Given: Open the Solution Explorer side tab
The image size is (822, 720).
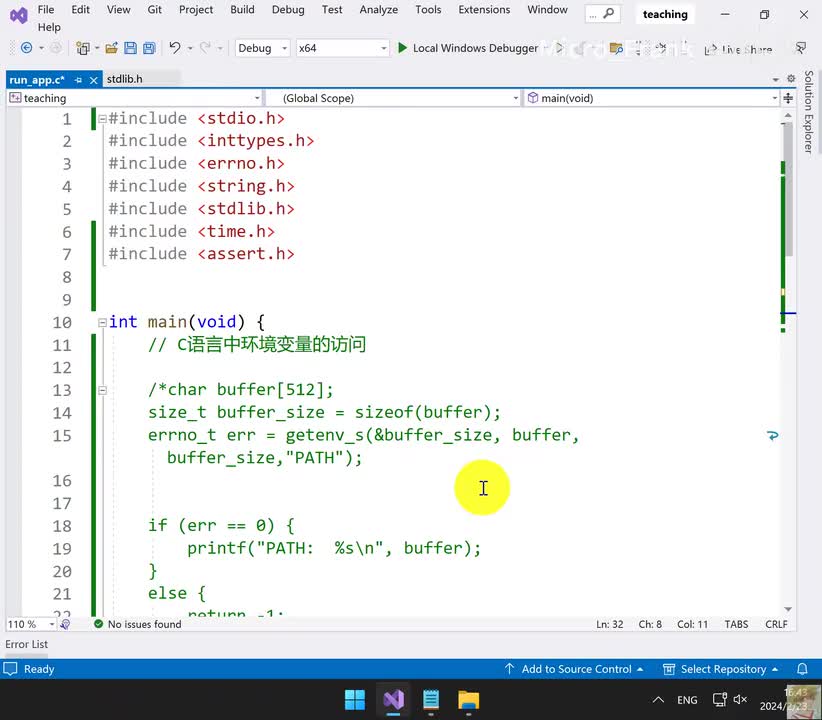Looking at the screenshot, I should click(x=808, y=112).
